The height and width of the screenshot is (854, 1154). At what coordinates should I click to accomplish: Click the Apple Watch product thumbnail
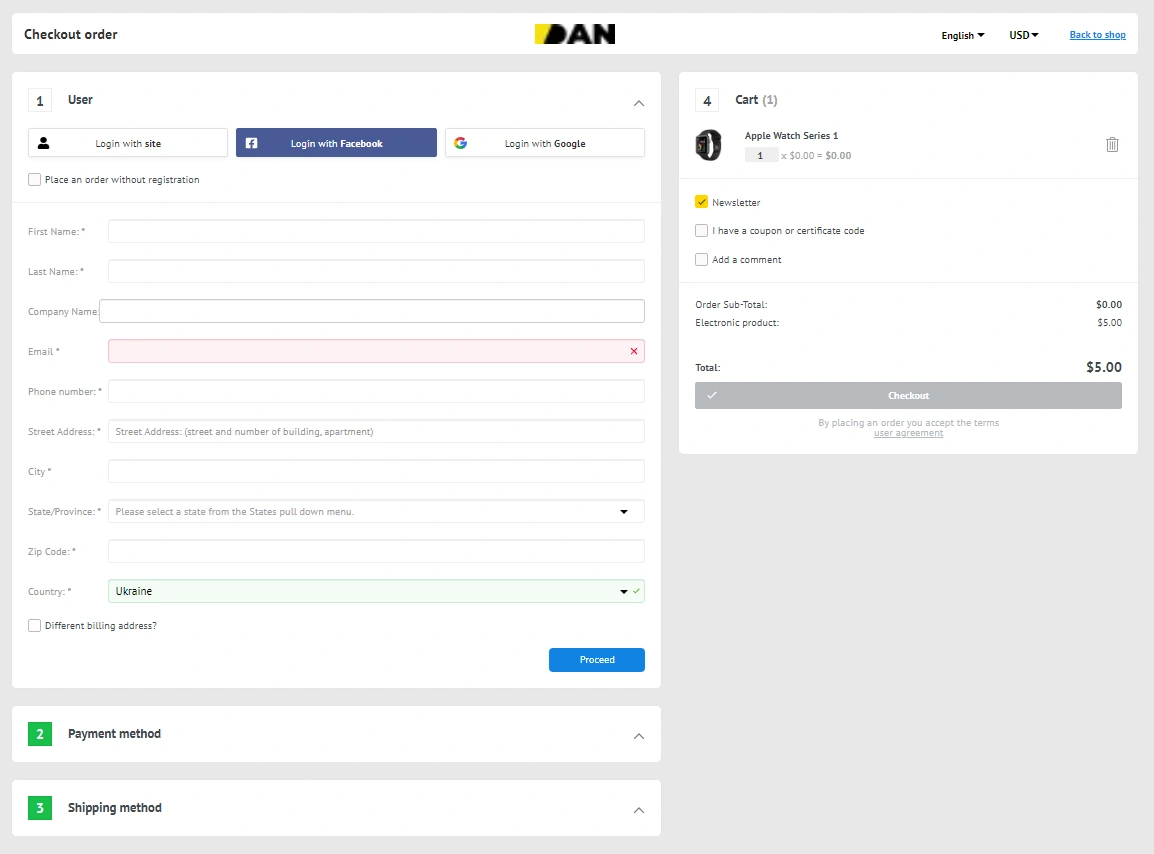point(708,145)
